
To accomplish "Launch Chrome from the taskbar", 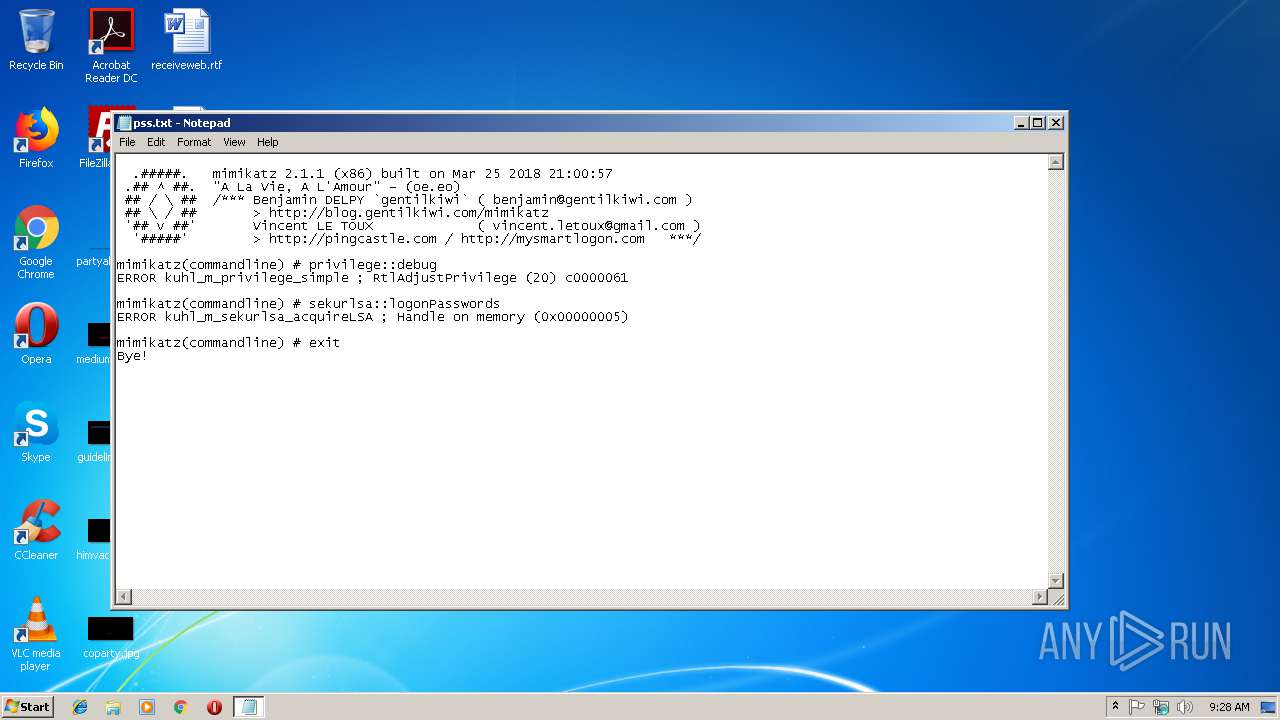I will coord(180,707).
